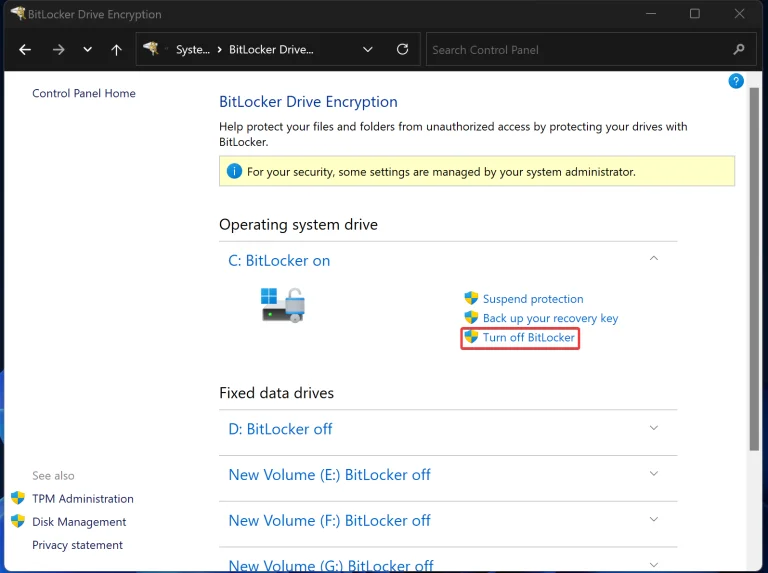
Task: Go back with the left arrow icon
Action: point(25,49)
